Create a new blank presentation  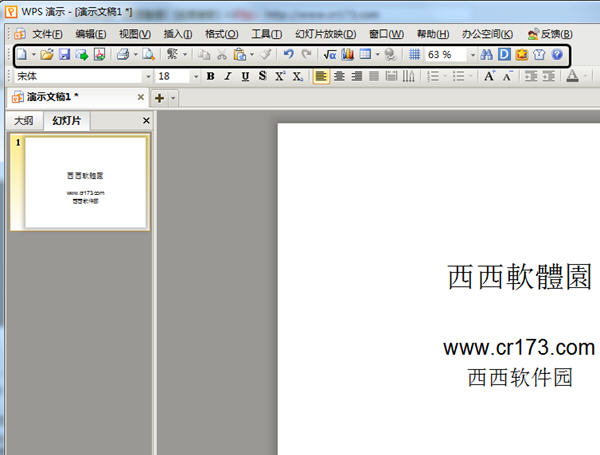pos(22,55)
